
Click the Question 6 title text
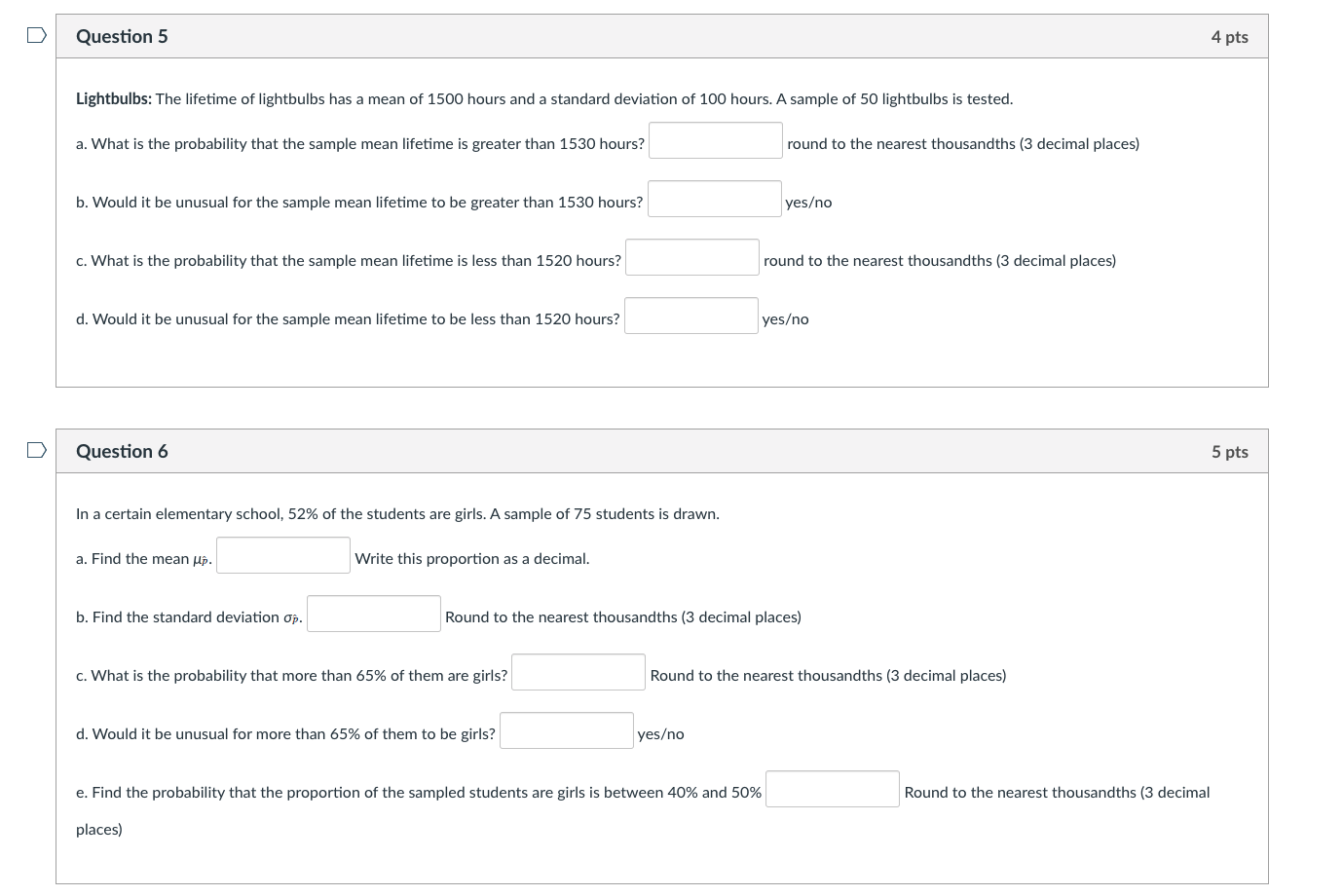pyautogui.click(x=122, y=450)
